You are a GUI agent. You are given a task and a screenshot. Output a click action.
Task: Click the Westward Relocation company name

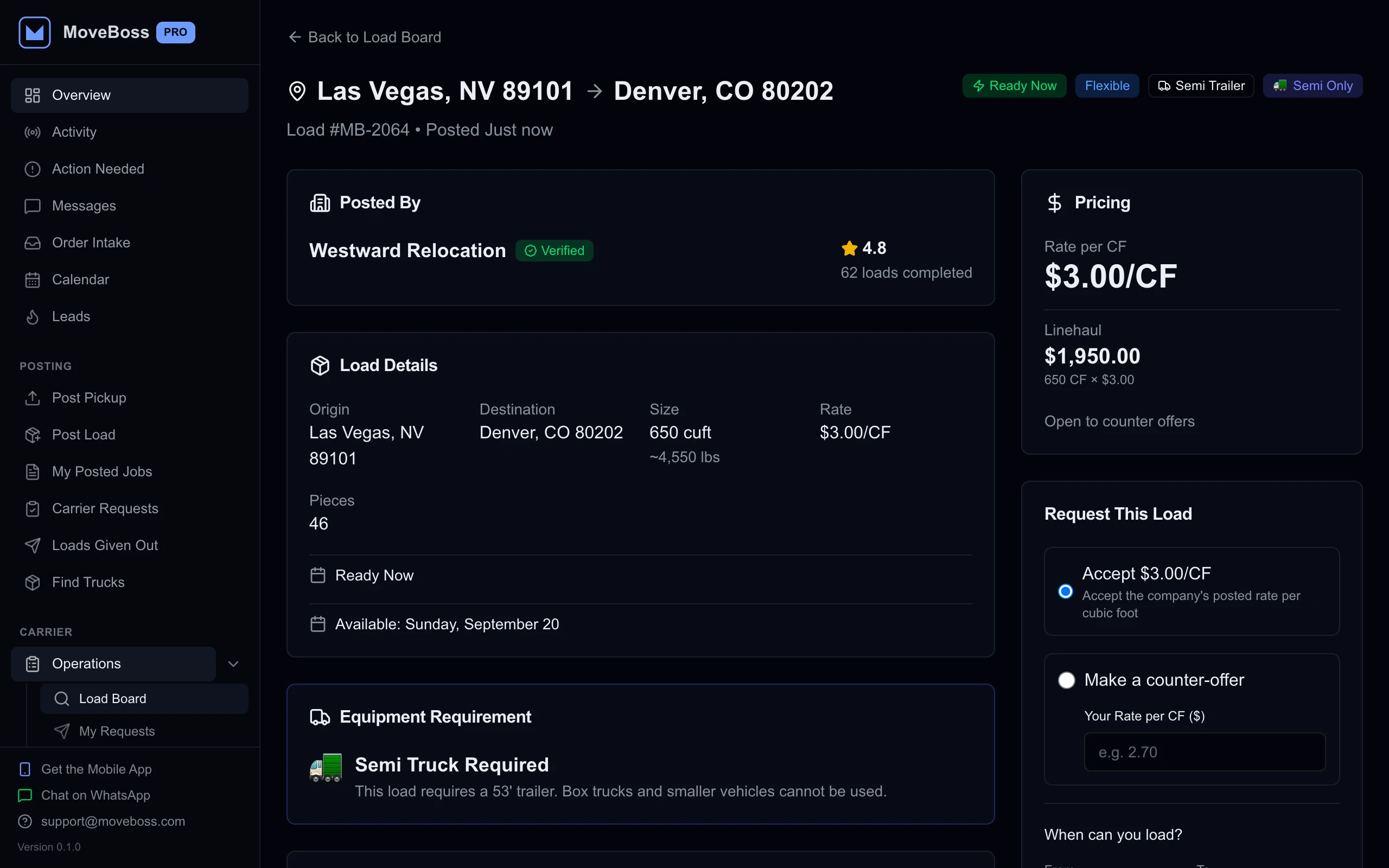click(x=407, y=251)
